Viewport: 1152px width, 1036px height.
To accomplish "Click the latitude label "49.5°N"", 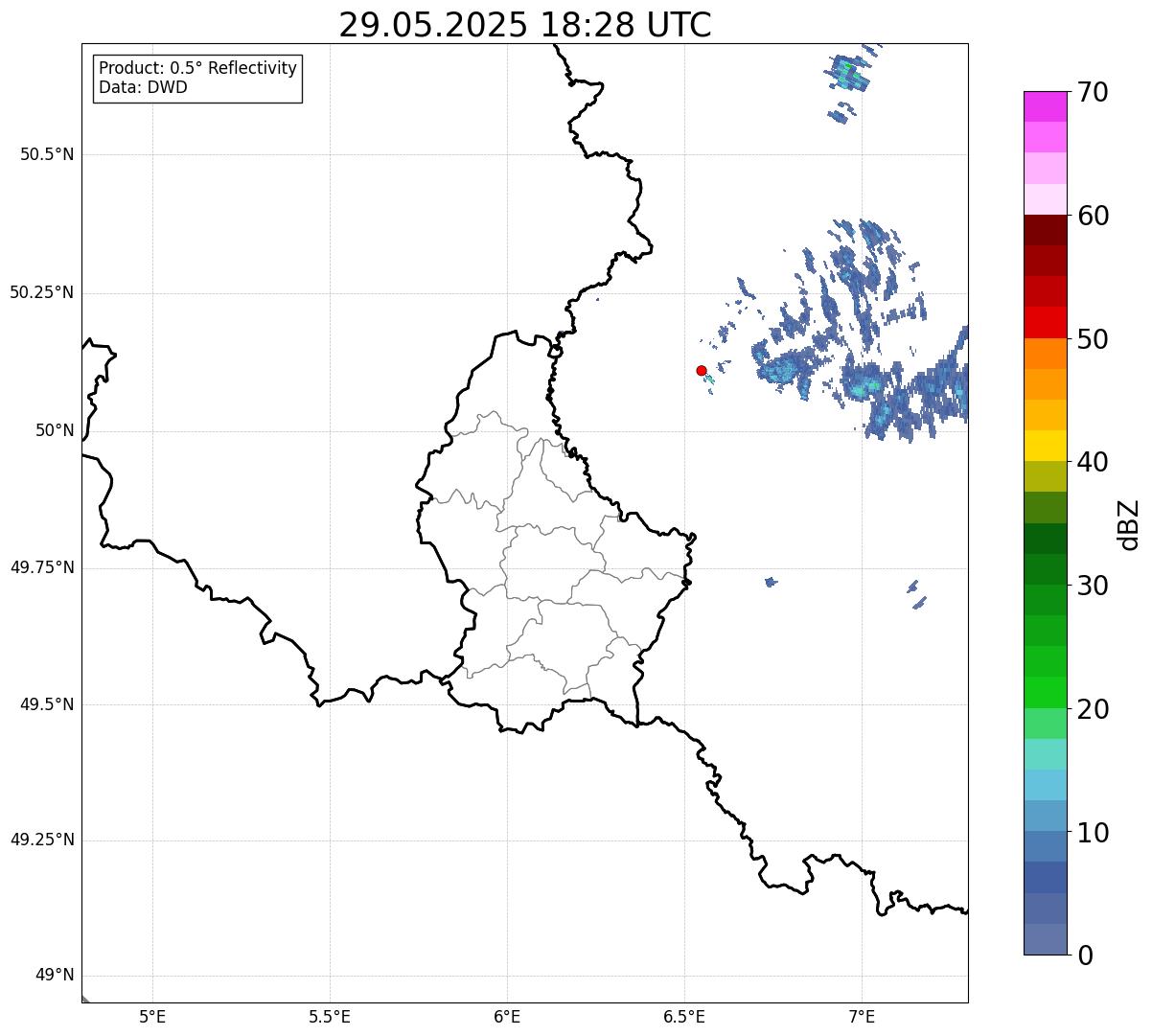I will pyautogui.click(x=47, y=704).
